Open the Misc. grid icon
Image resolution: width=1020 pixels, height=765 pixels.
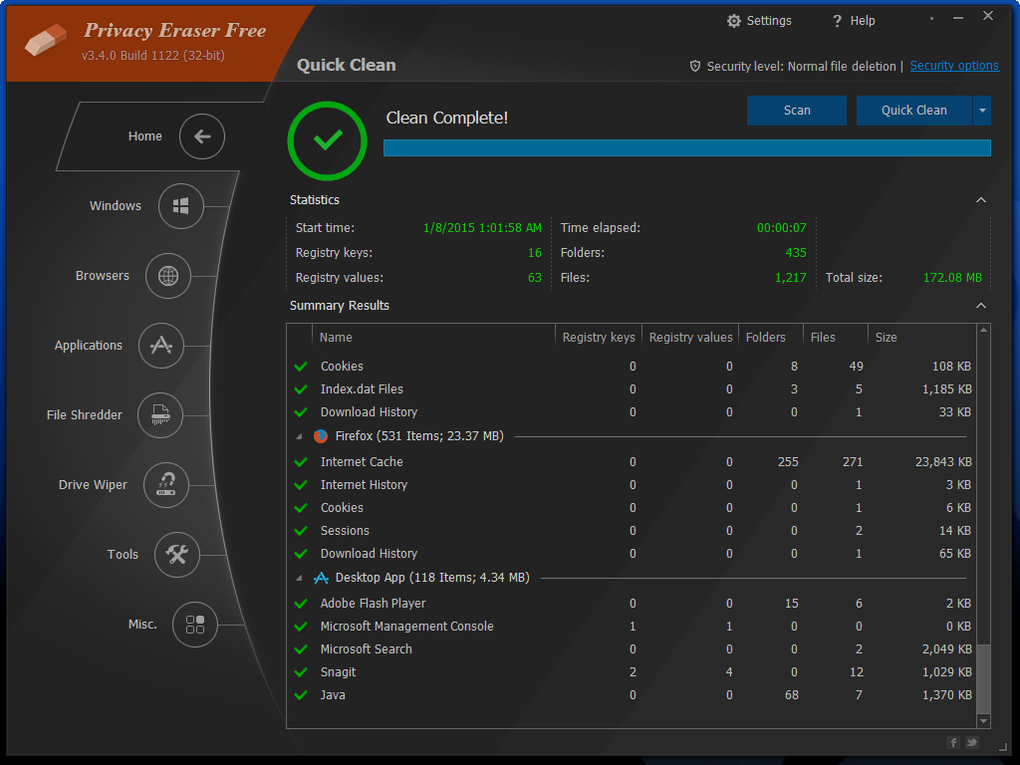[x=195, y=624]
